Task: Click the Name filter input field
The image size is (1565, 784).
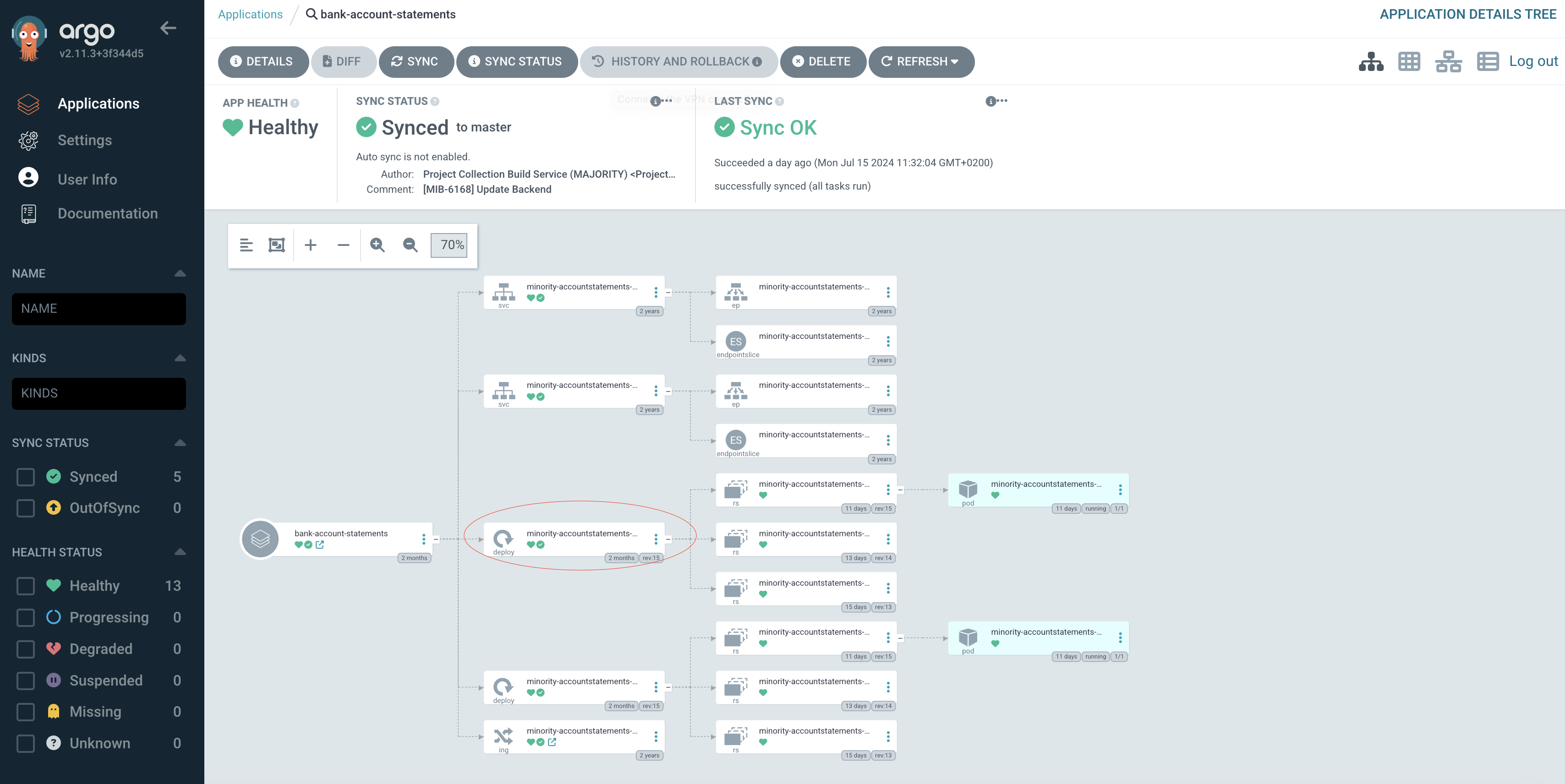Action: click(x=98, y=309)
